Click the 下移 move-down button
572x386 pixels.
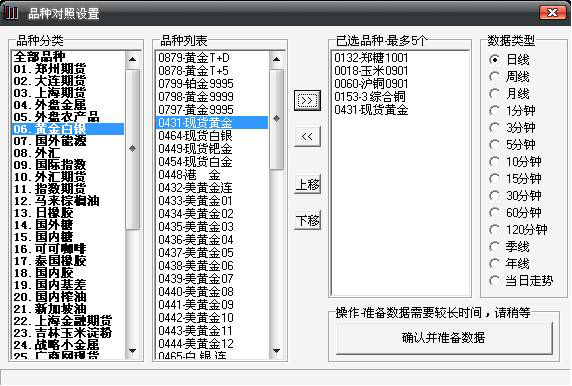(x=308, y=220)
